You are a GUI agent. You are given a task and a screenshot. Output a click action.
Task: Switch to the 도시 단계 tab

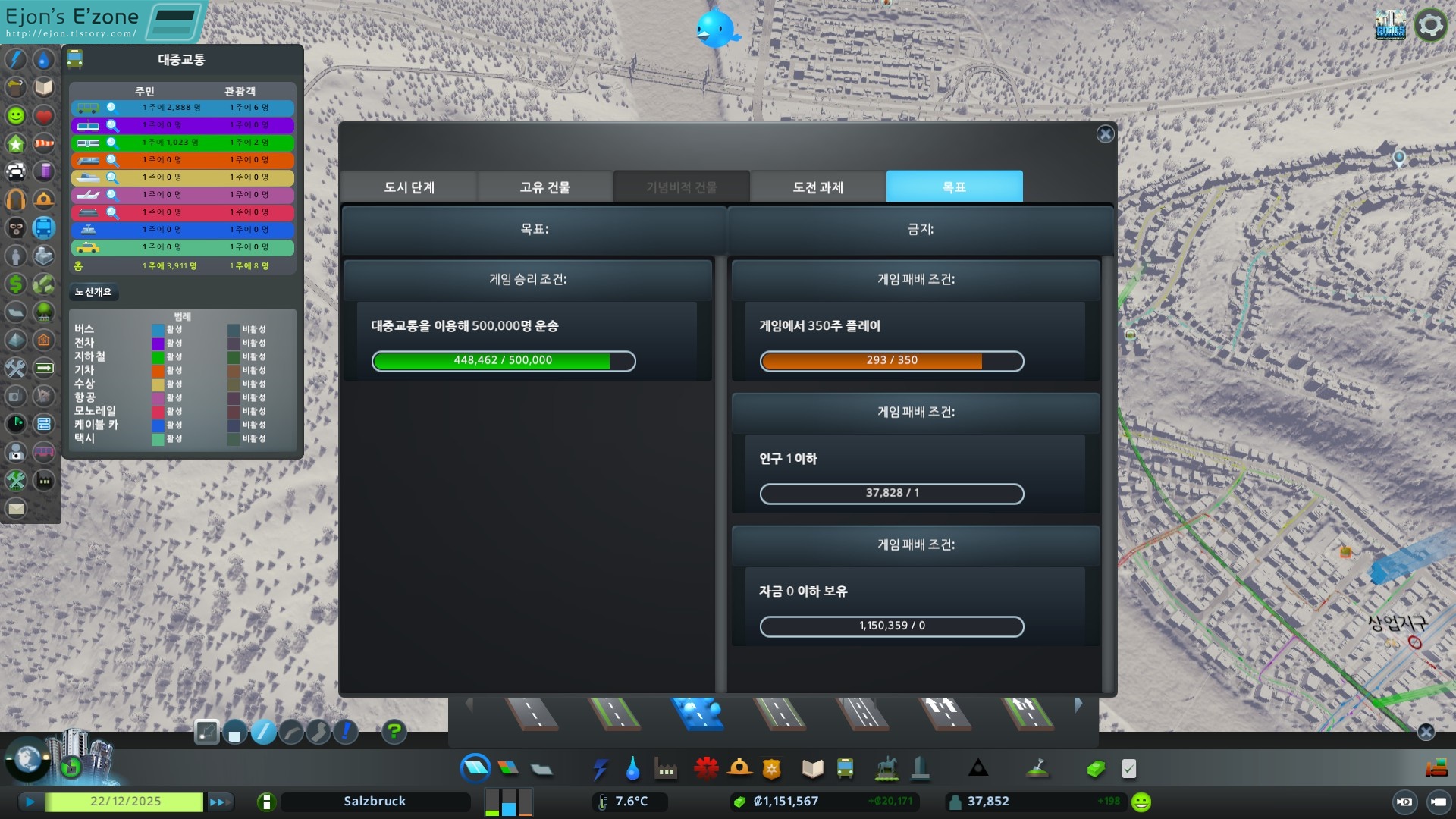[x=409, y=187]
